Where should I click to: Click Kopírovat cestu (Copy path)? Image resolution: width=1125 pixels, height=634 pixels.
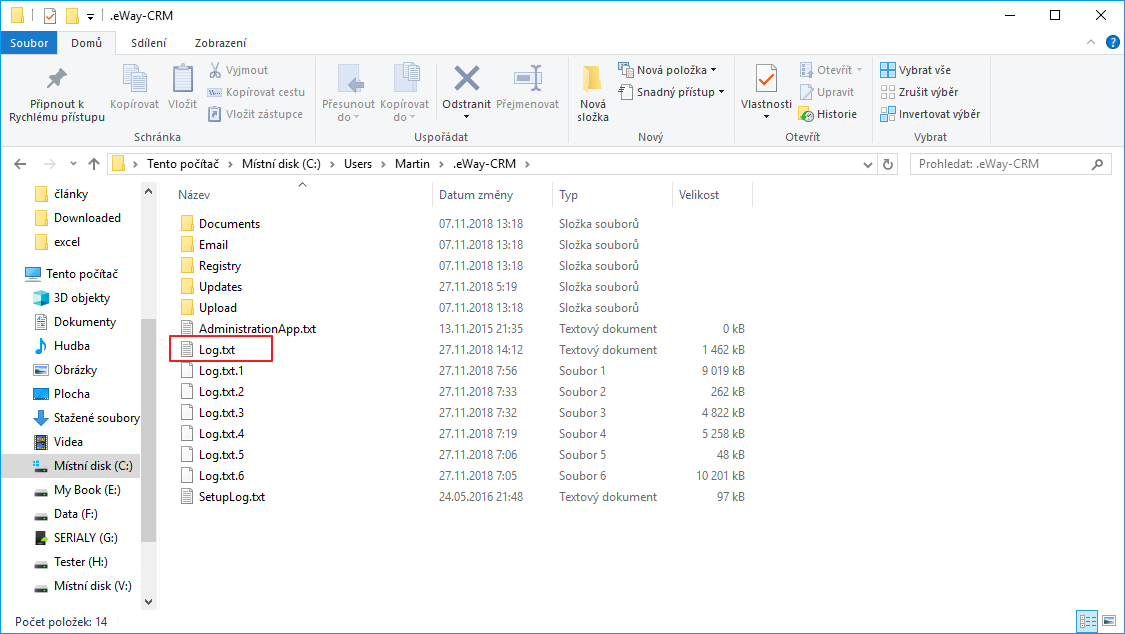pyautogui.click(x=256, y=92)
